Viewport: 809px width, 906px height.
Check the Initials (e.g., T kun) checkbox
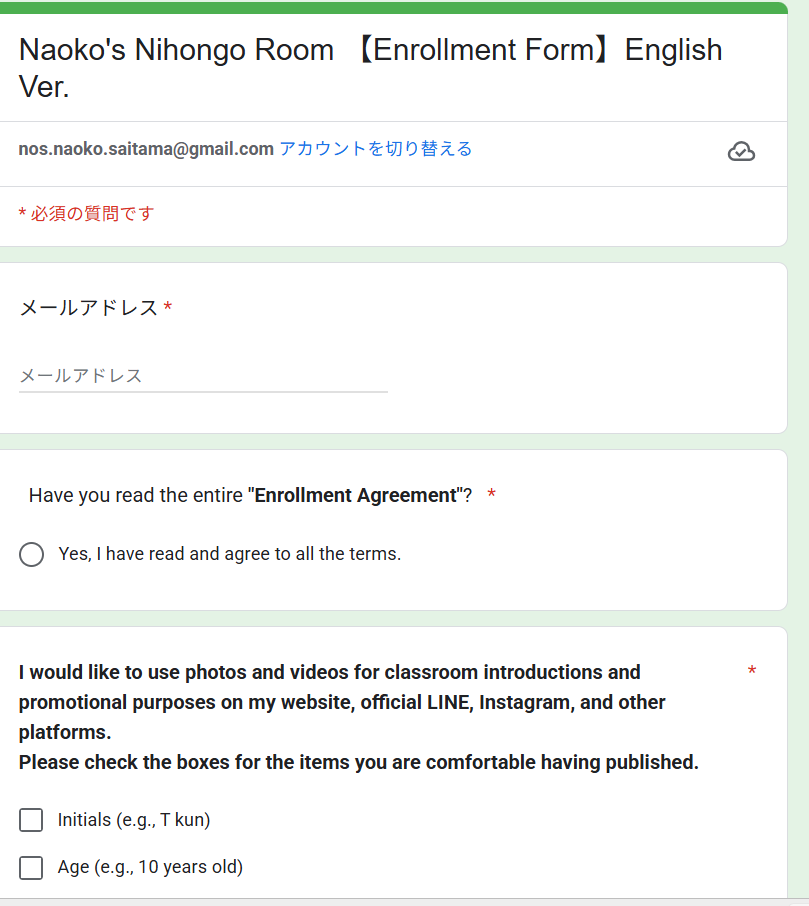coord(31,820)
